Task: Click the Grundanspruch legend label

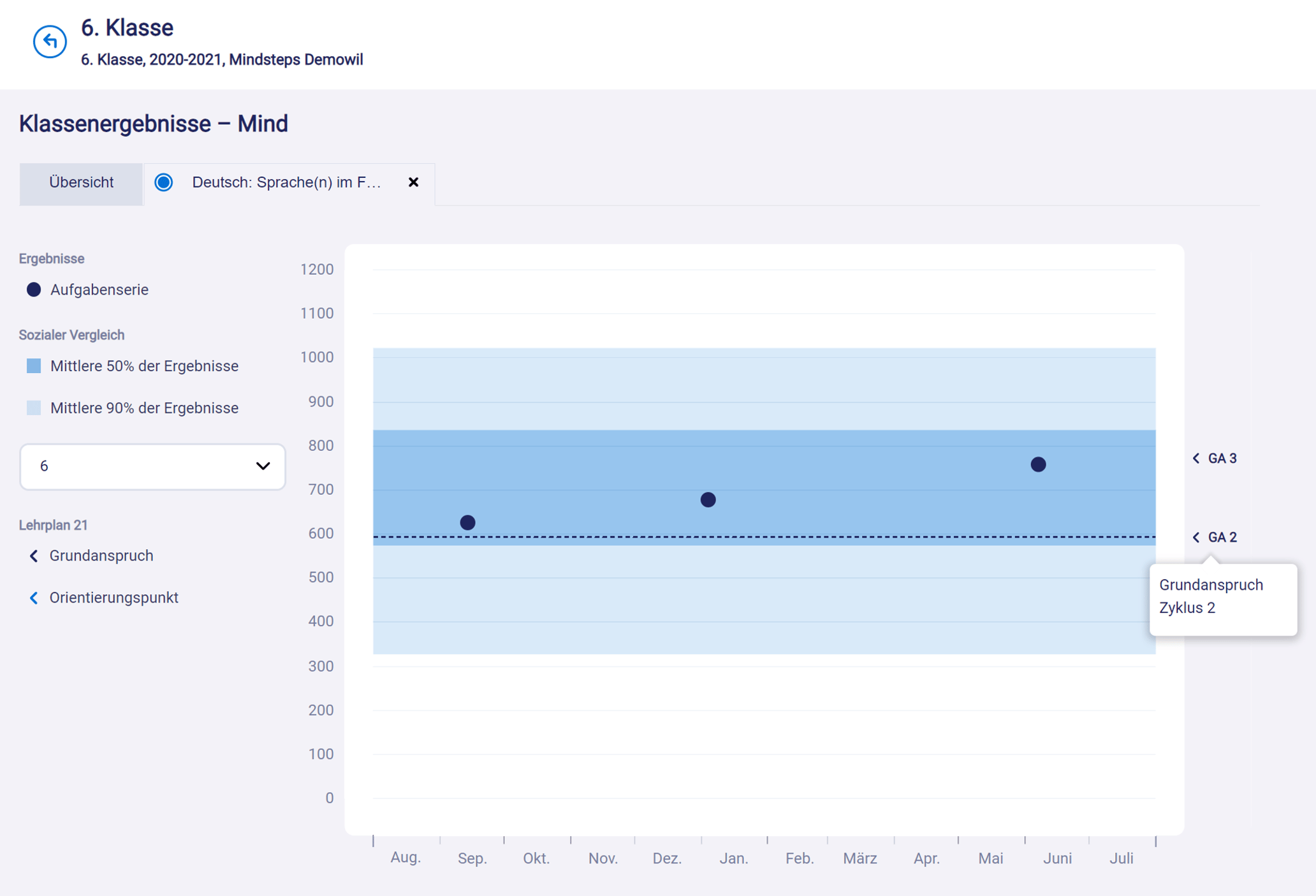Action: (101, 556)
